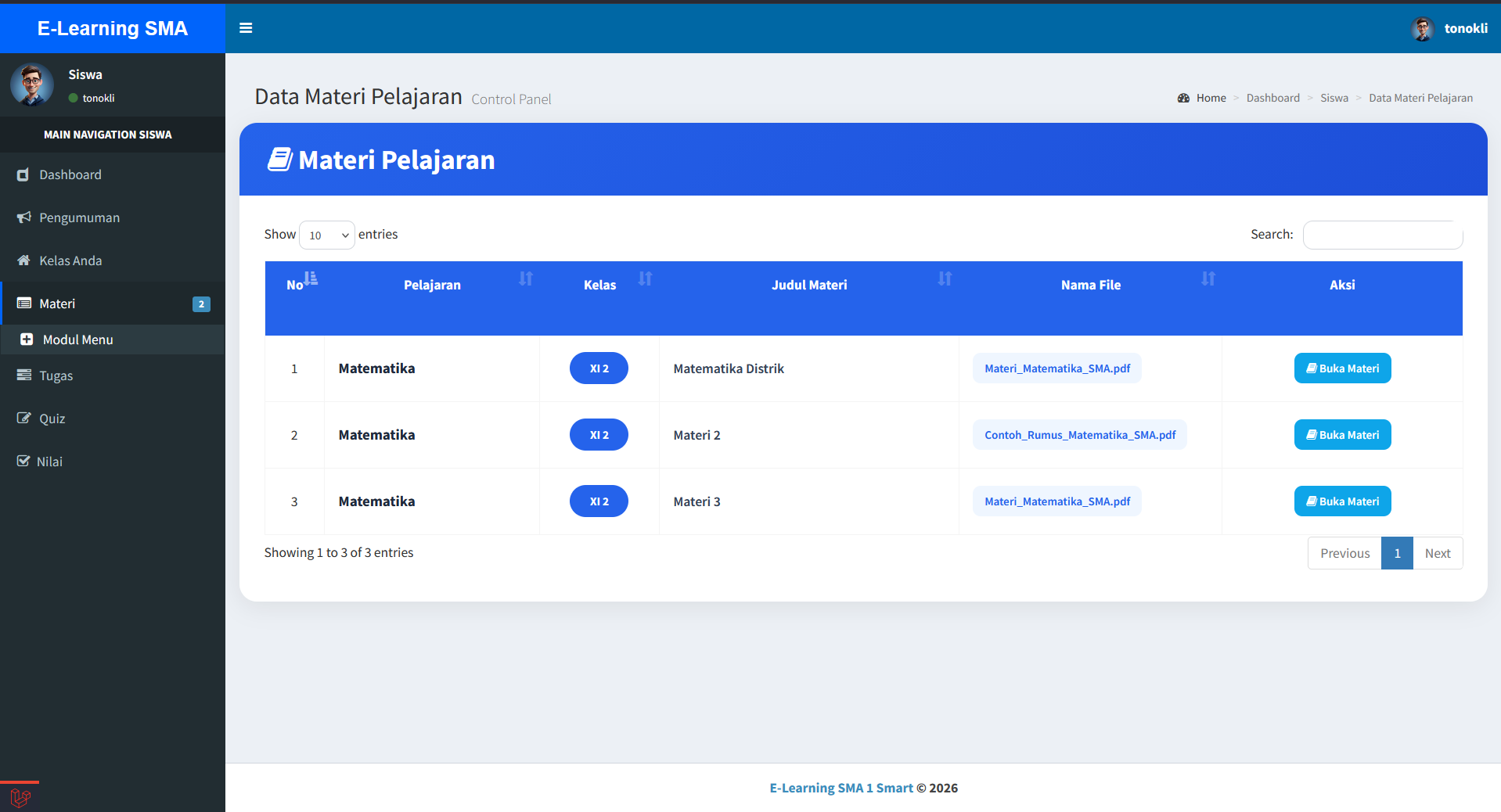Open the Dashboard sidebar item
The width and height of the screenshot is (1501, 812).
coord(113,174)
